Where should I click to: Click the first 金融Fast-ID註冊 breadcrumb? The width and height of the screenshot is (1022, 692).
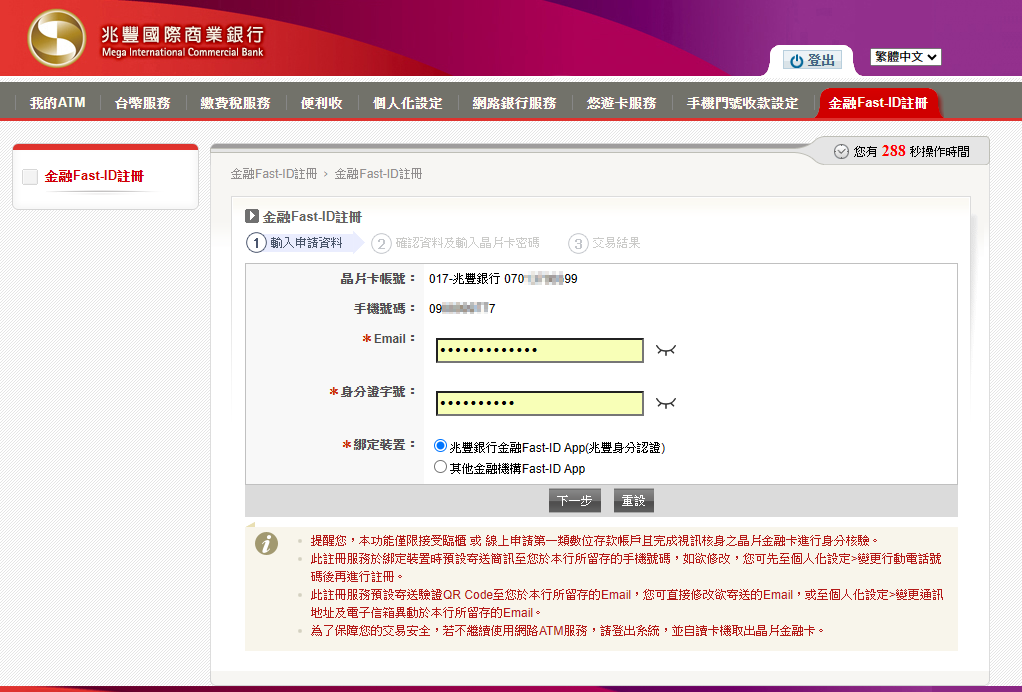coord(274,174)
